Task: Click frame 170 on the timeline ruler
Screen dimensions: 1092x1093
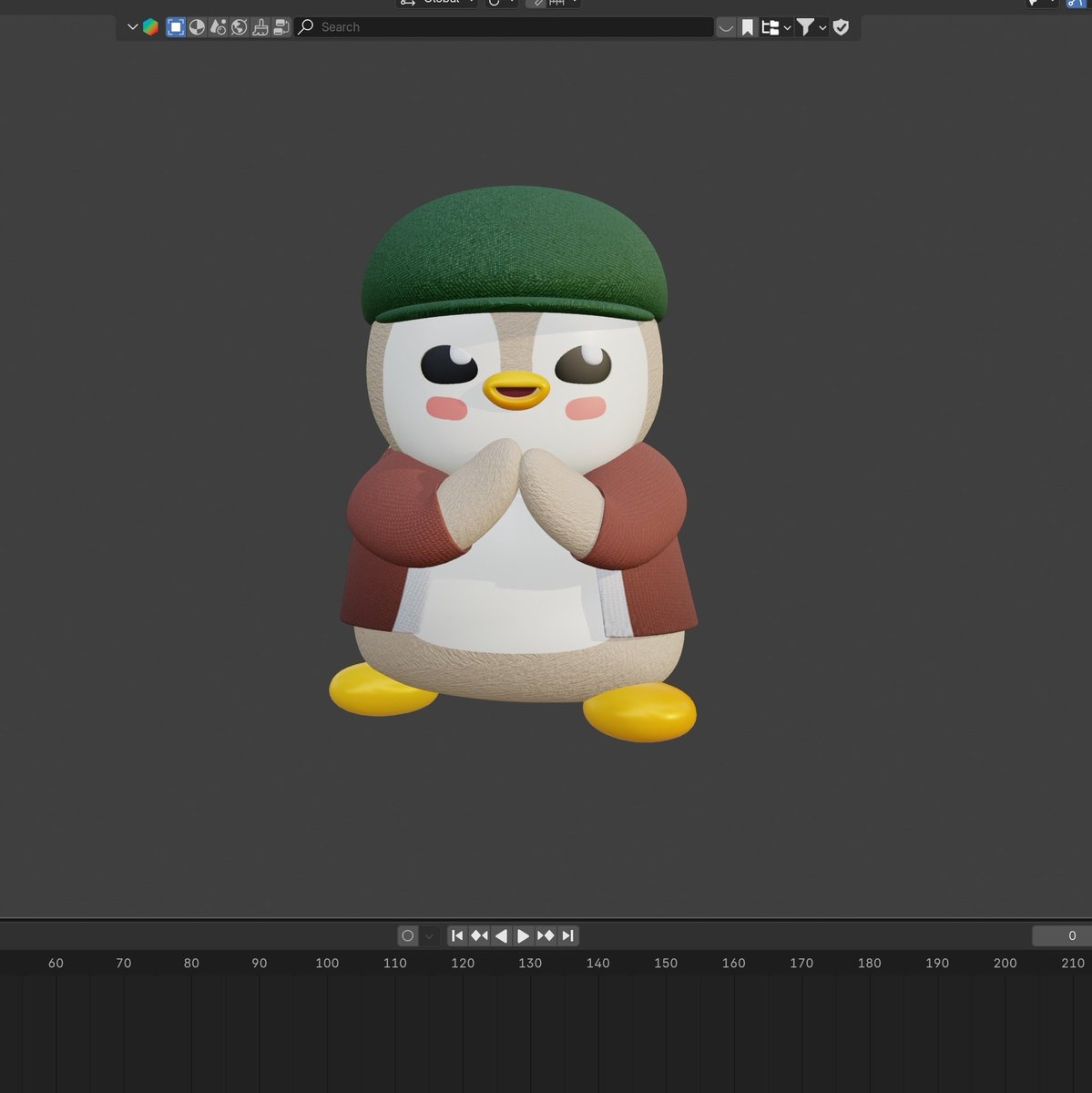Action: [x=801, y=963]
